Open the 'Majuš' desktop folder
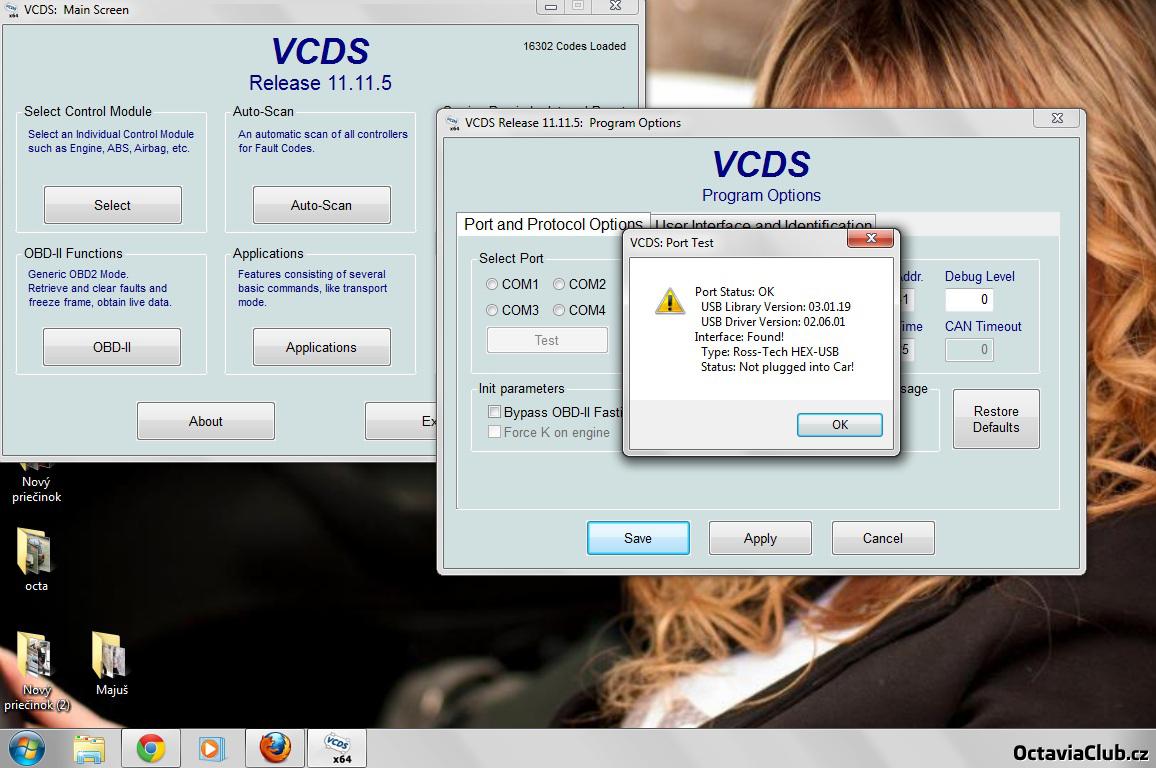Viewport: 1156px width, 768px height. click(110, 655)
